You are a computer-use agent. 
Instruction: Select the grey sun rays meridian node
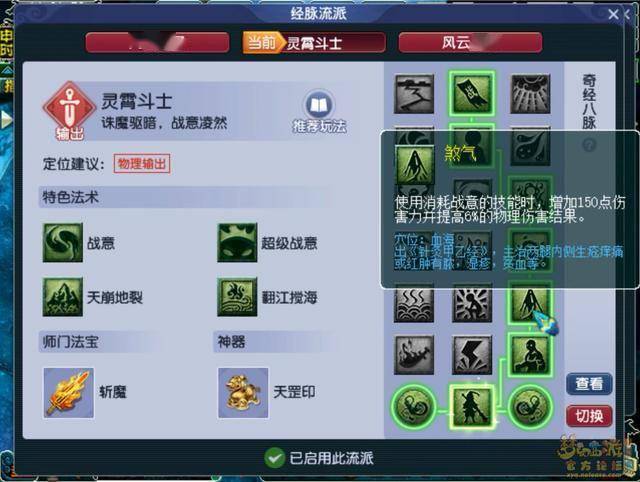click(530, 93)
